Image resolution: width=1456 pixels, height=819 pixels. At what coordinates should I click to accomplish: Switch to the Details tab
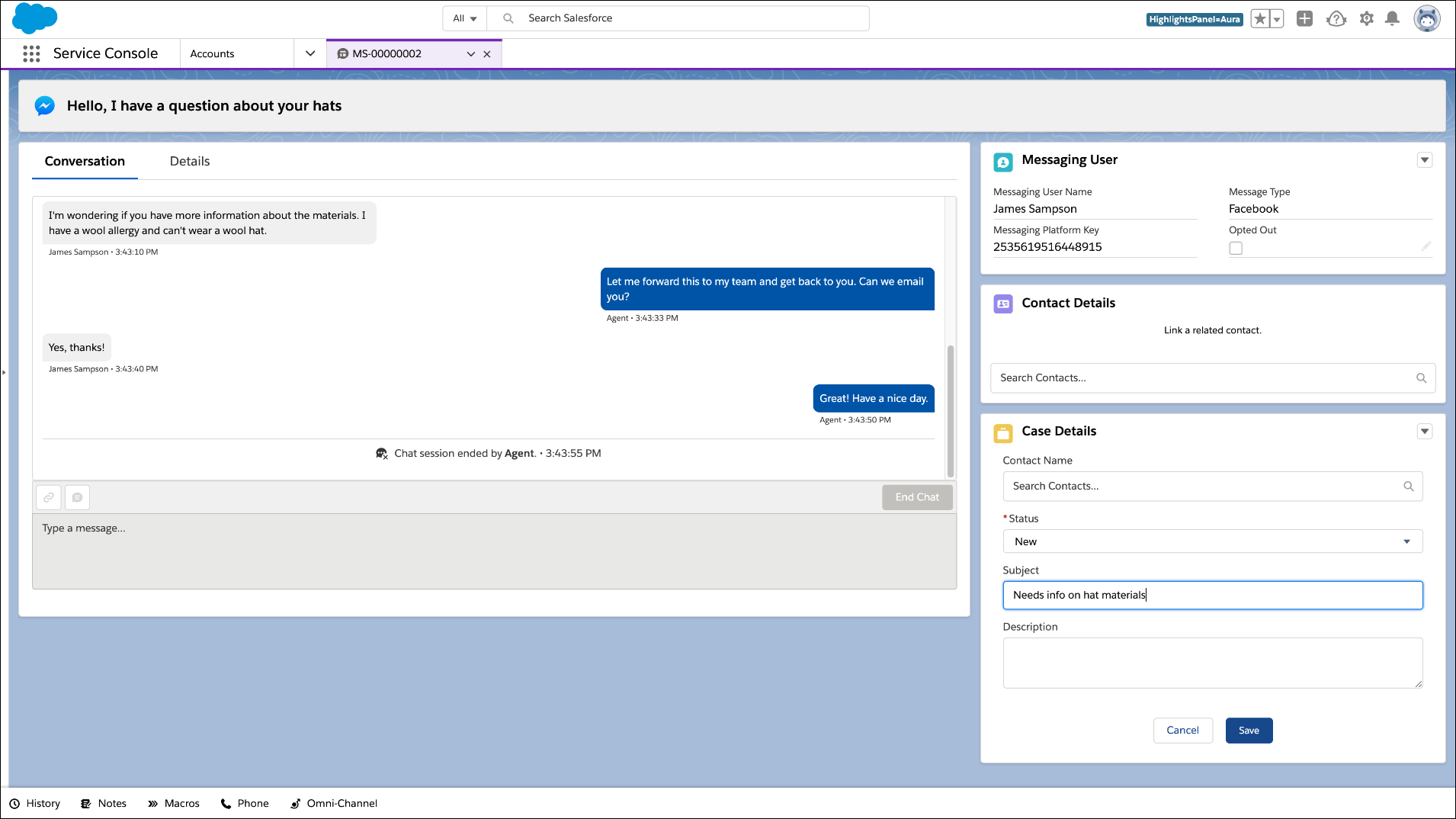[x=189, y=161]
